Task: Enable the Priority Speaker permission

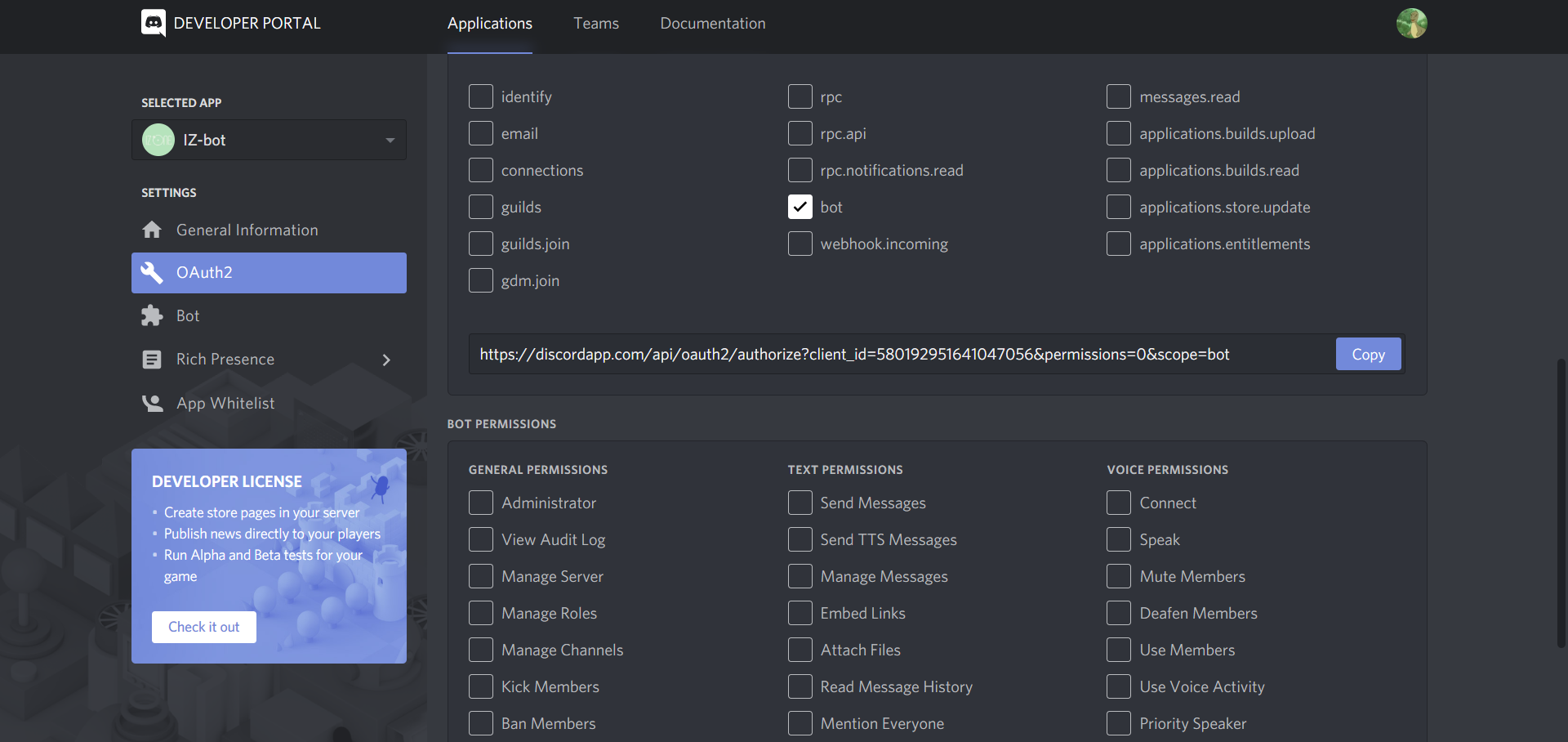Action: pos(1119,723)
